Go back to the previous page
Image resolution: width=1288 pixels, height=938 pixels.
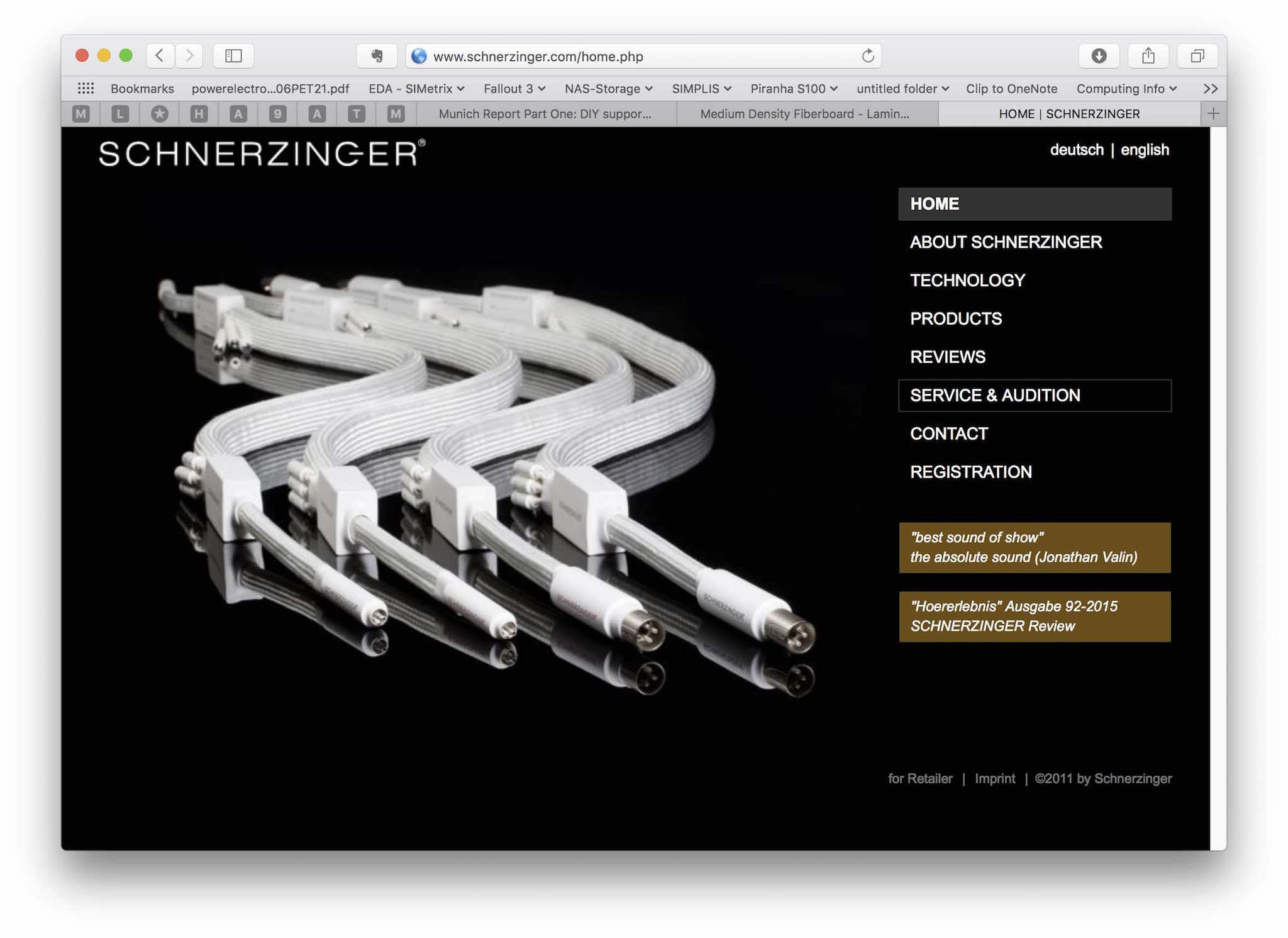click(x=160, y=55)
